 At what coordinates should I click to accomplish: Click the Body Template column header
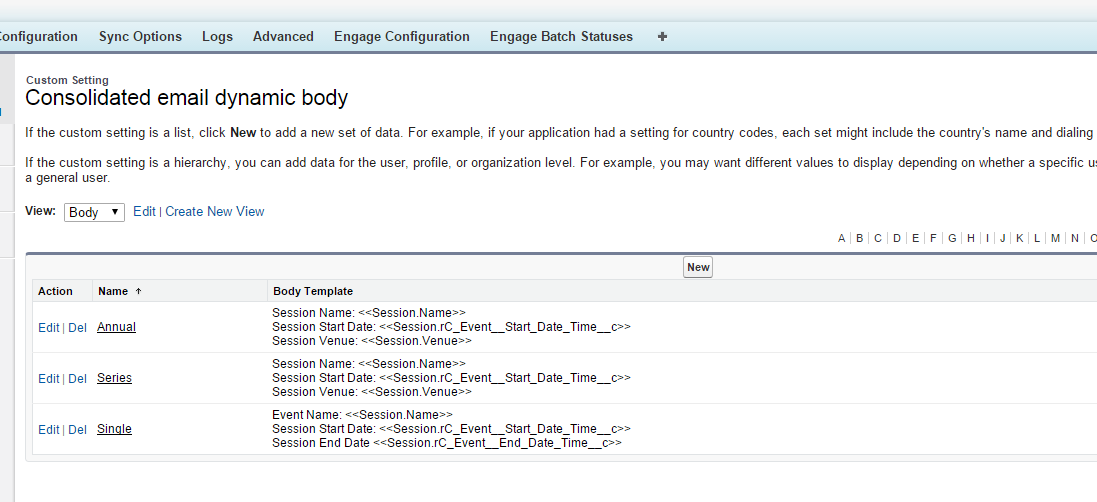(x=312, y=291)
